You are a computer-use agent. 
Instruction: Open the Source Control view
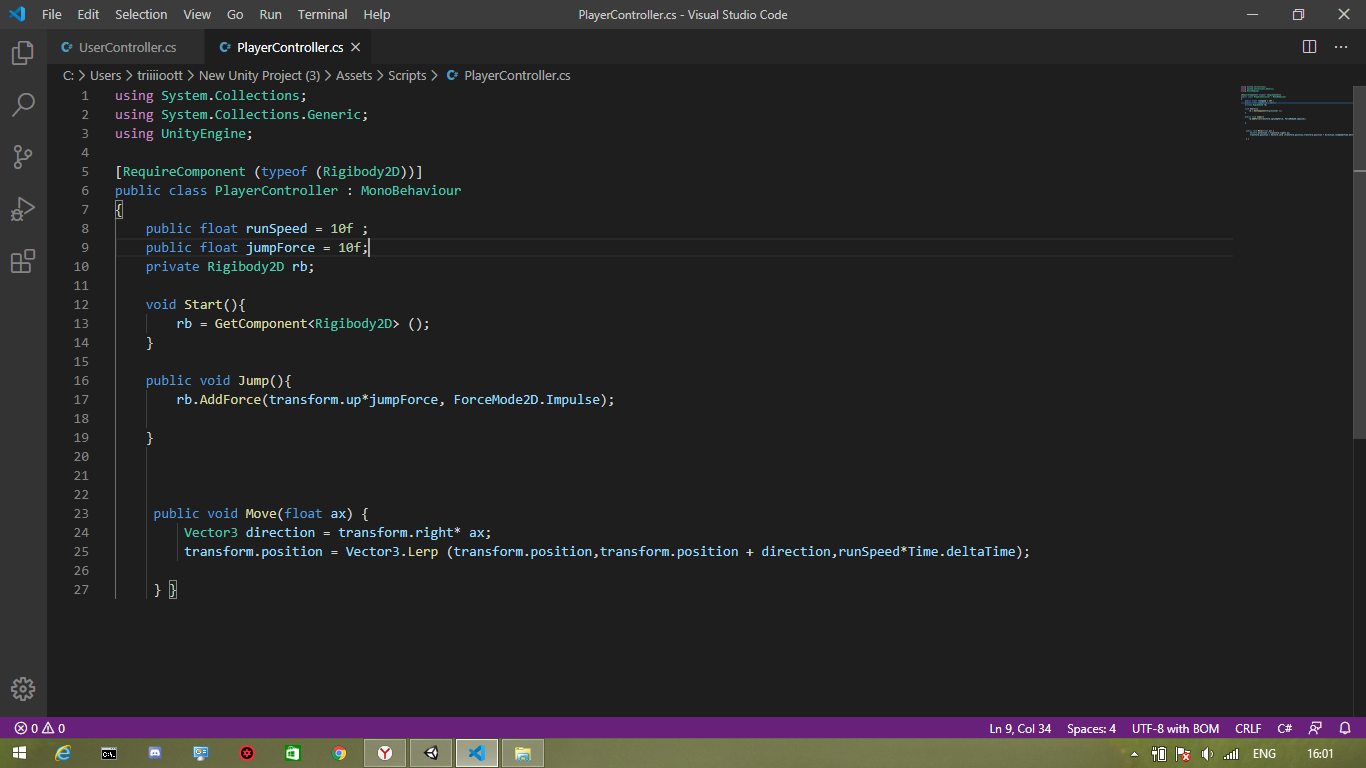click(23, 157)
